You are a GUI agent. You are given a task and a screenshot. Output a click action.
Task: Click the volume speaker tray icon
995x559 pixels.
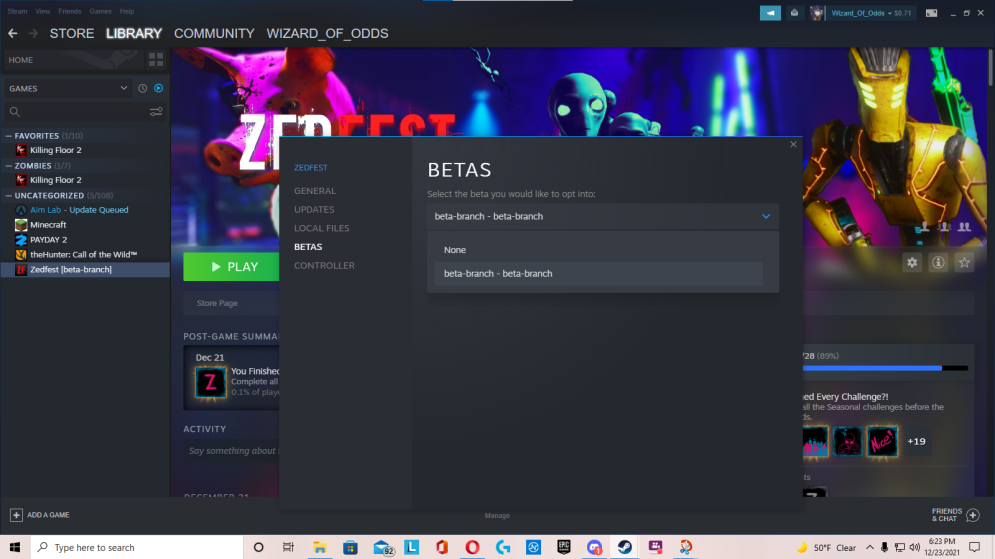[914, 547]
